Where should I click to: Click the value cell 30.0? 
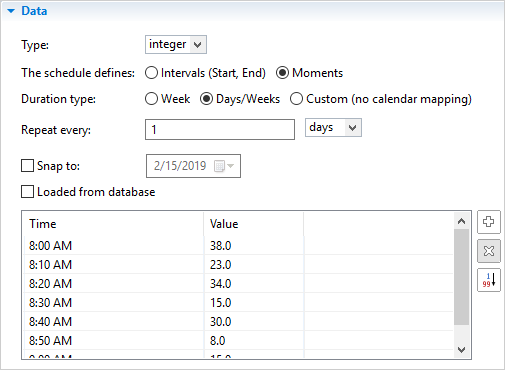point(254,322)
